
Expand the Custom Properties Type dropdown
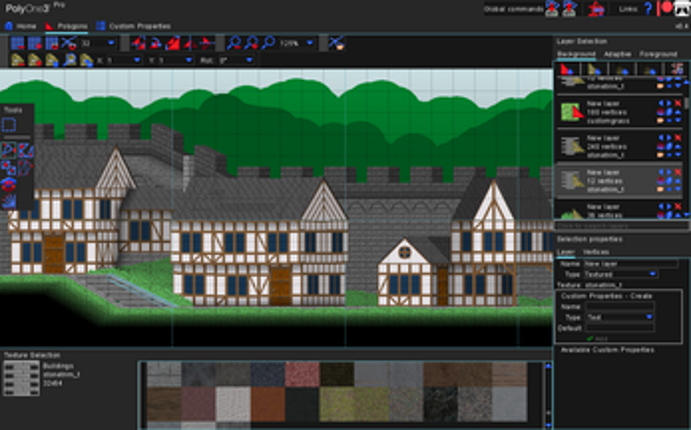click(649, 316)
